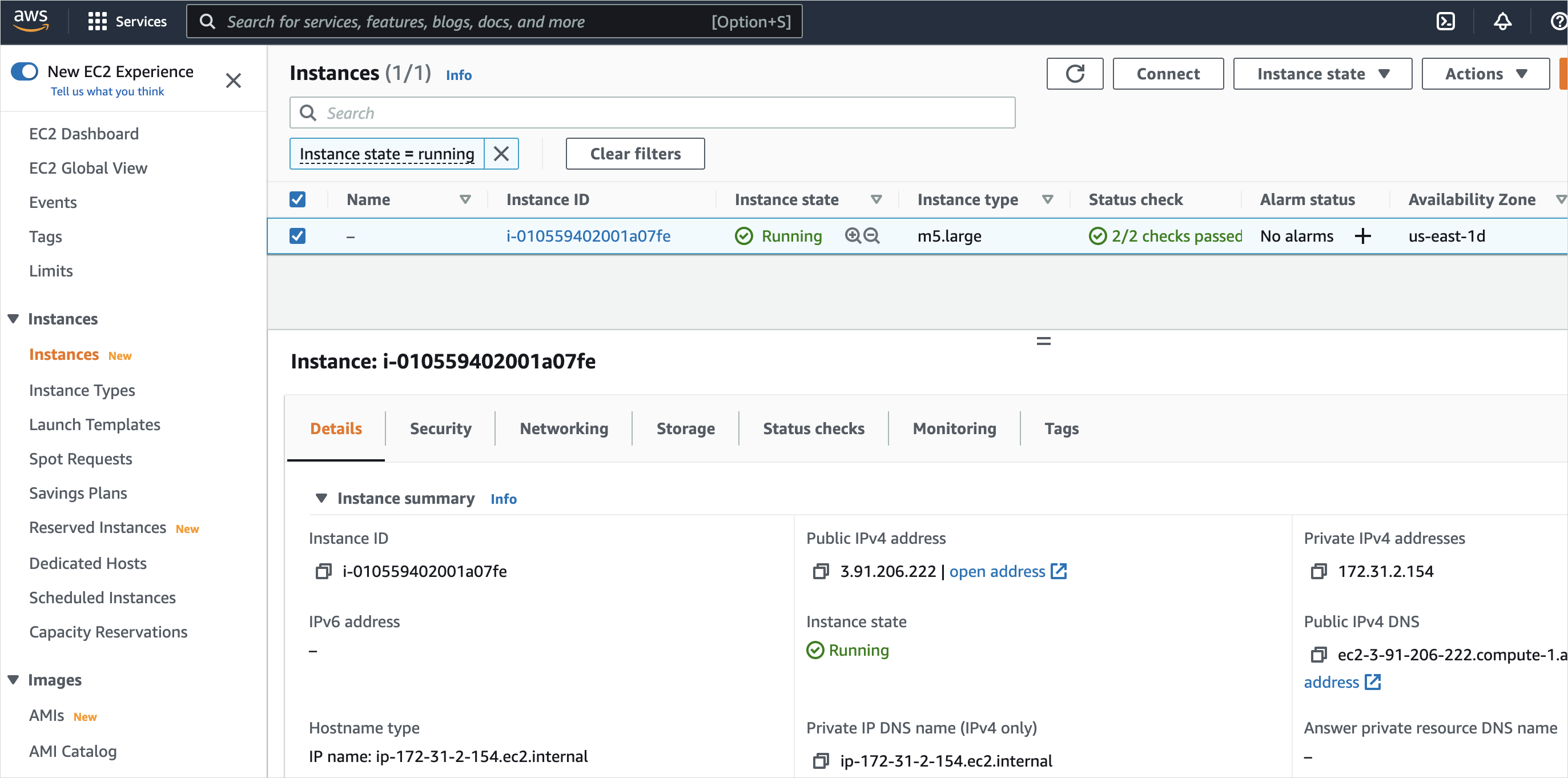Open Events in the sidebar
The height and width of the screenshot is (778, 1568).
pos(53,202)
